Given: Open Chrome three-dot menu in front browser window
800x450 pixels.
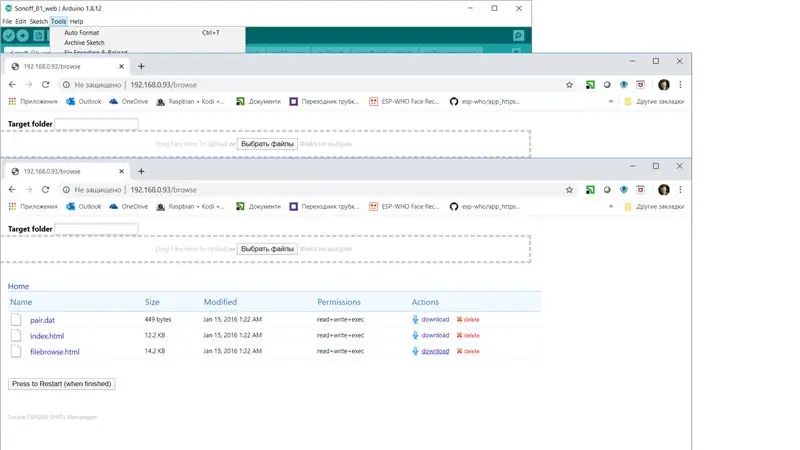Looking at the screenshot, I should [x=680, y=190].
